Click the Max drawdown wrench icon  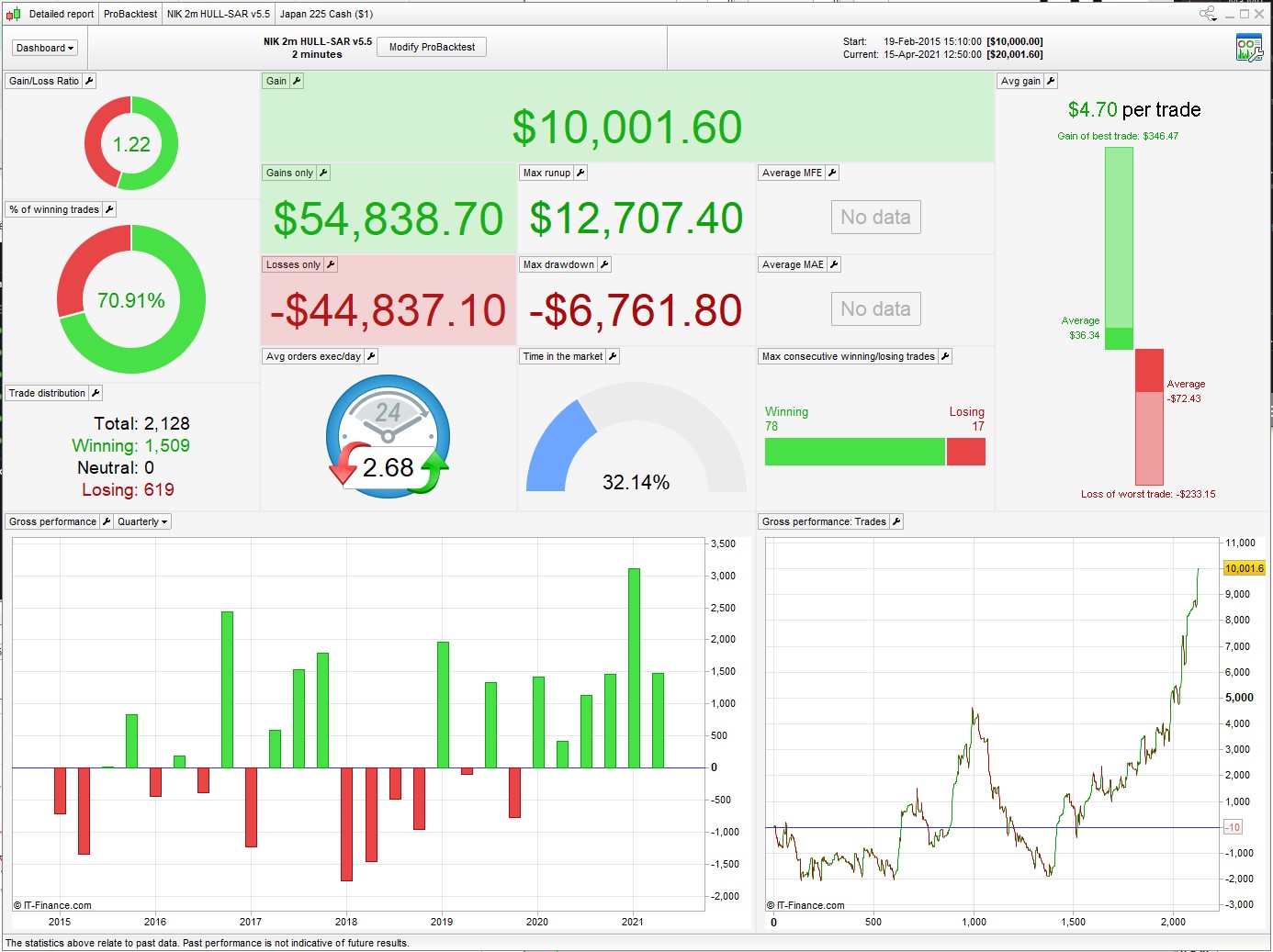coord(604,264)
